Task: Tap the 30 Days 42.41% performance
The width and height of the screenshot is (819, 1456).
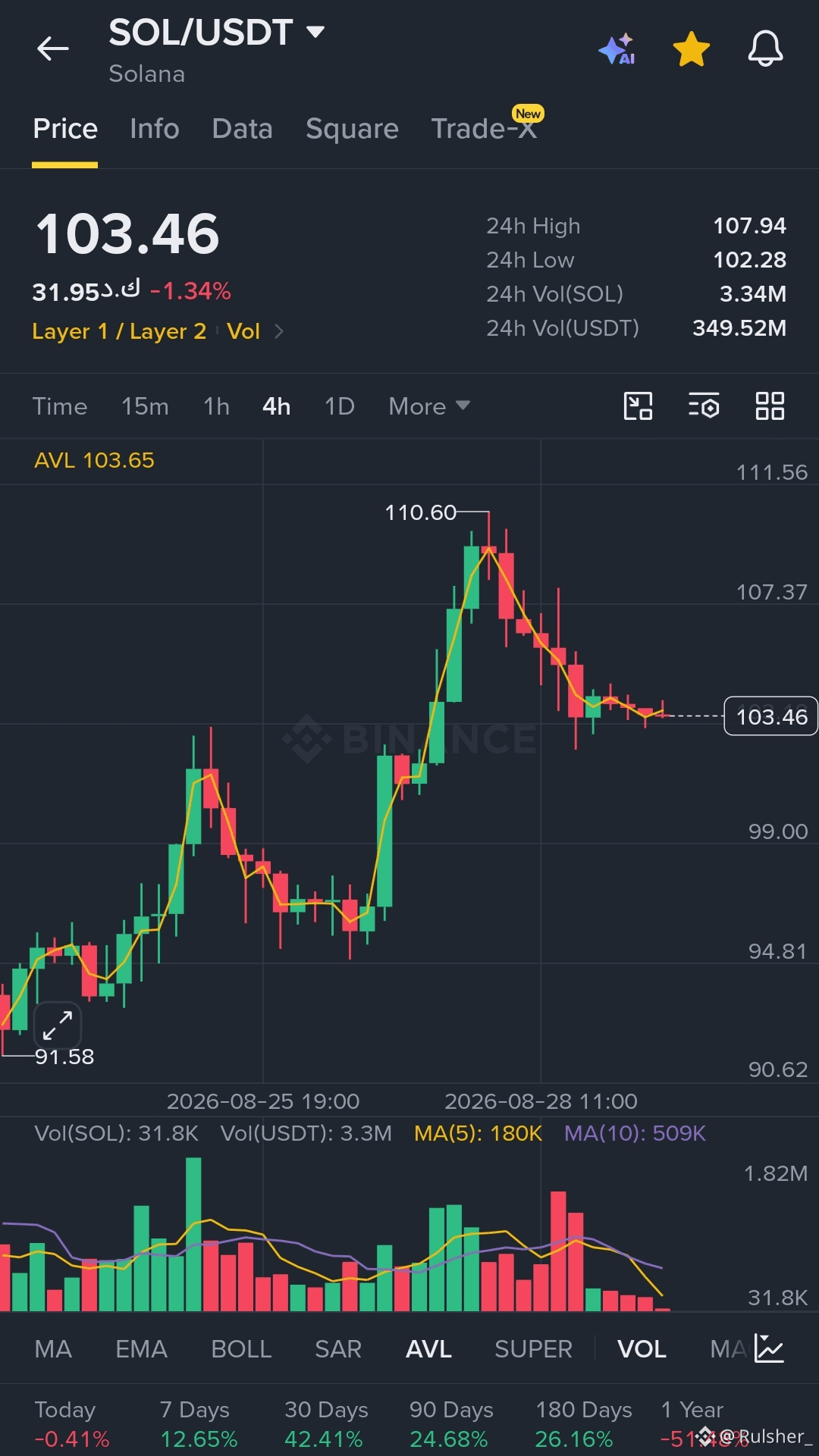Action: (325, 1424)
